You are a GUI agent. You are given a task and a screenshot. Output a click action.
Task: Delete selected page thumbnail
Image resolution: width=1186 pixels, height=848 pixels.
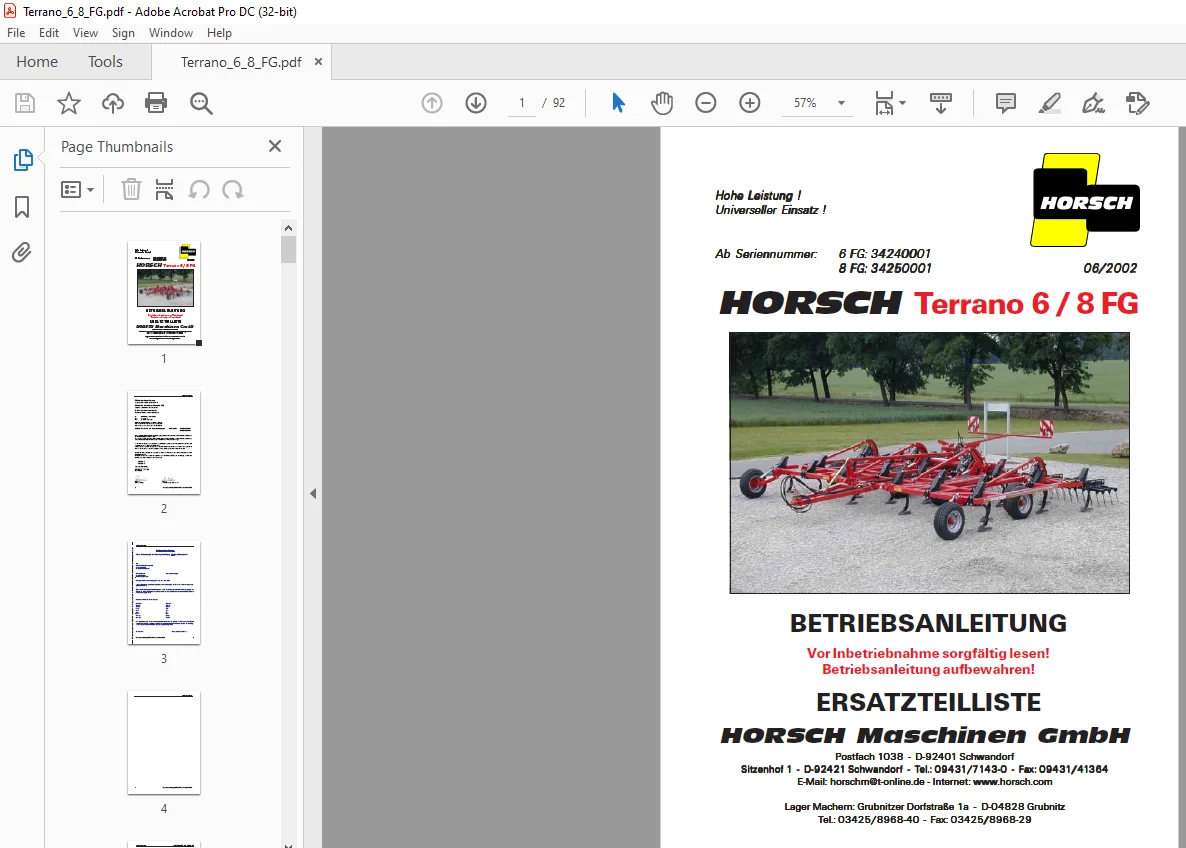pyautogui.click(x=132, y=189)
